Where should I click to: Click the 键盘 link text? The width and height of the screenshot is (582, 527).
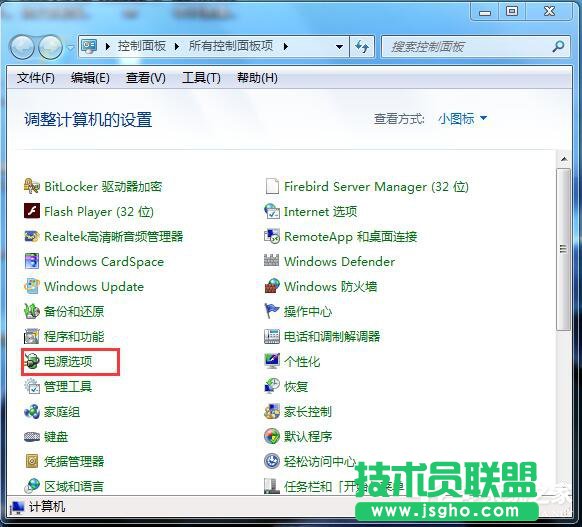coord(56,436)
